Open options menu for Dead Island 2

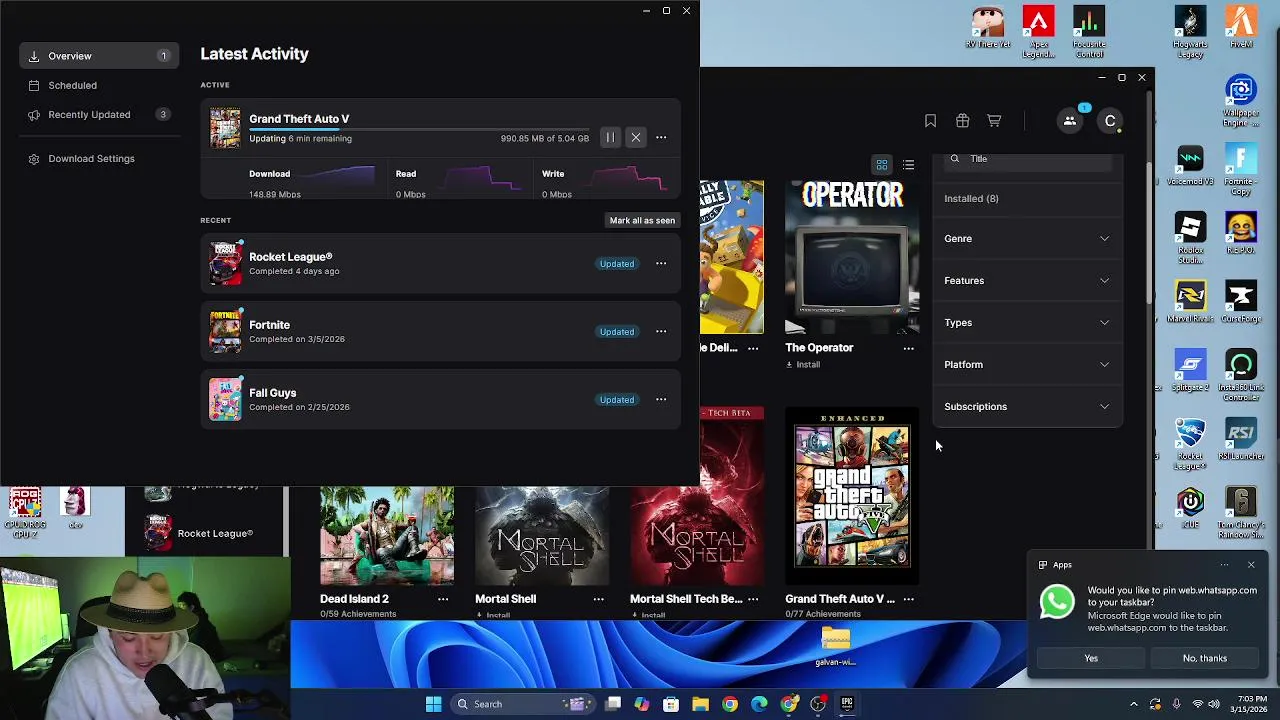click(443, 599)
